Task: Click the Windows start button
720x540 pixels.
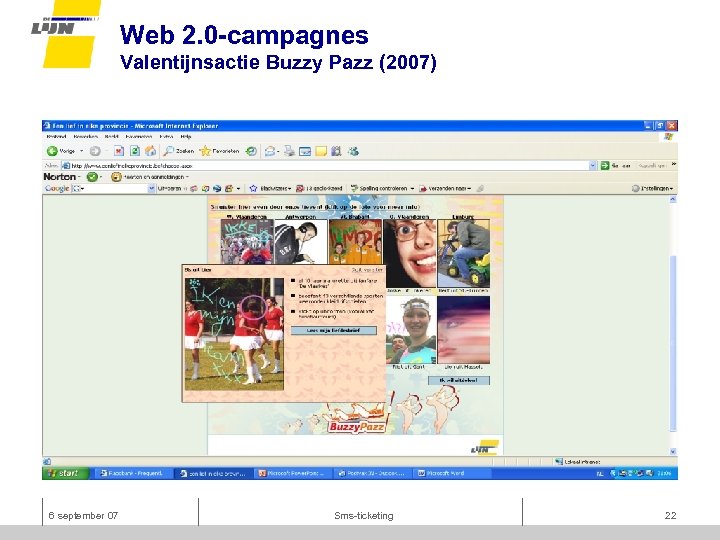Action: pos(65,473)
